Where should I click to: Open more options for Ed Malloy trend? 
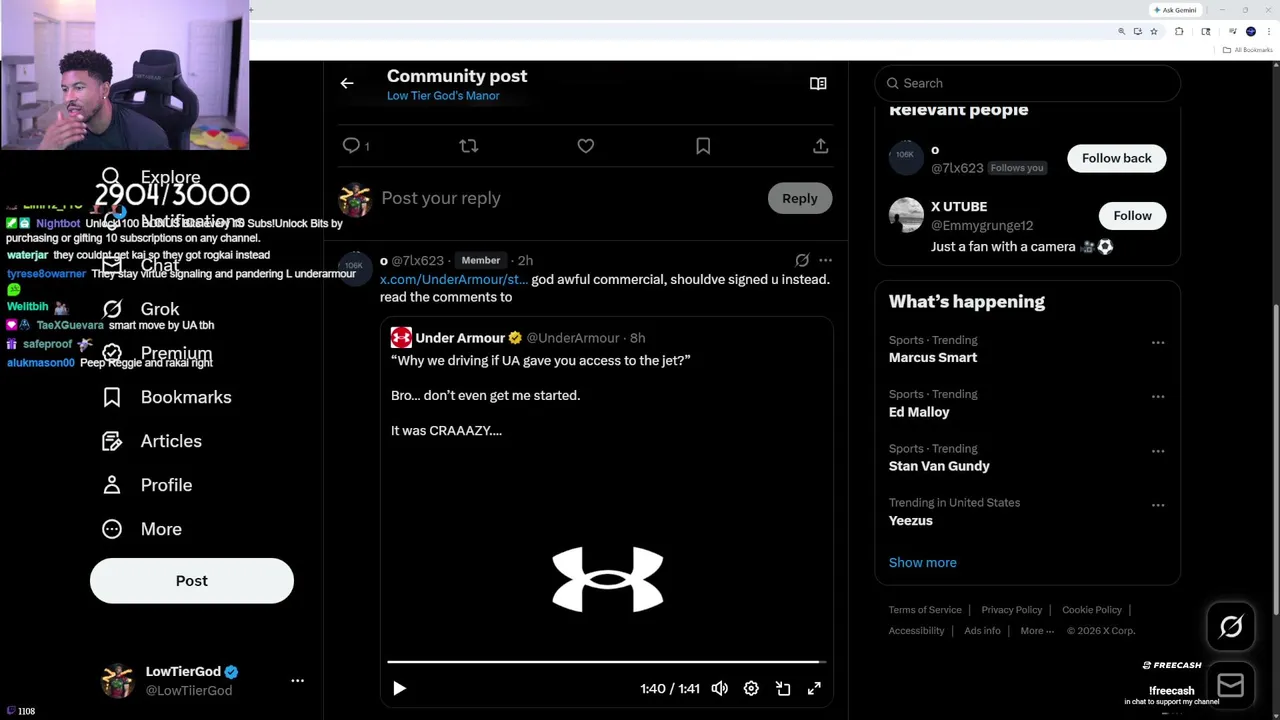[1158, 397]
